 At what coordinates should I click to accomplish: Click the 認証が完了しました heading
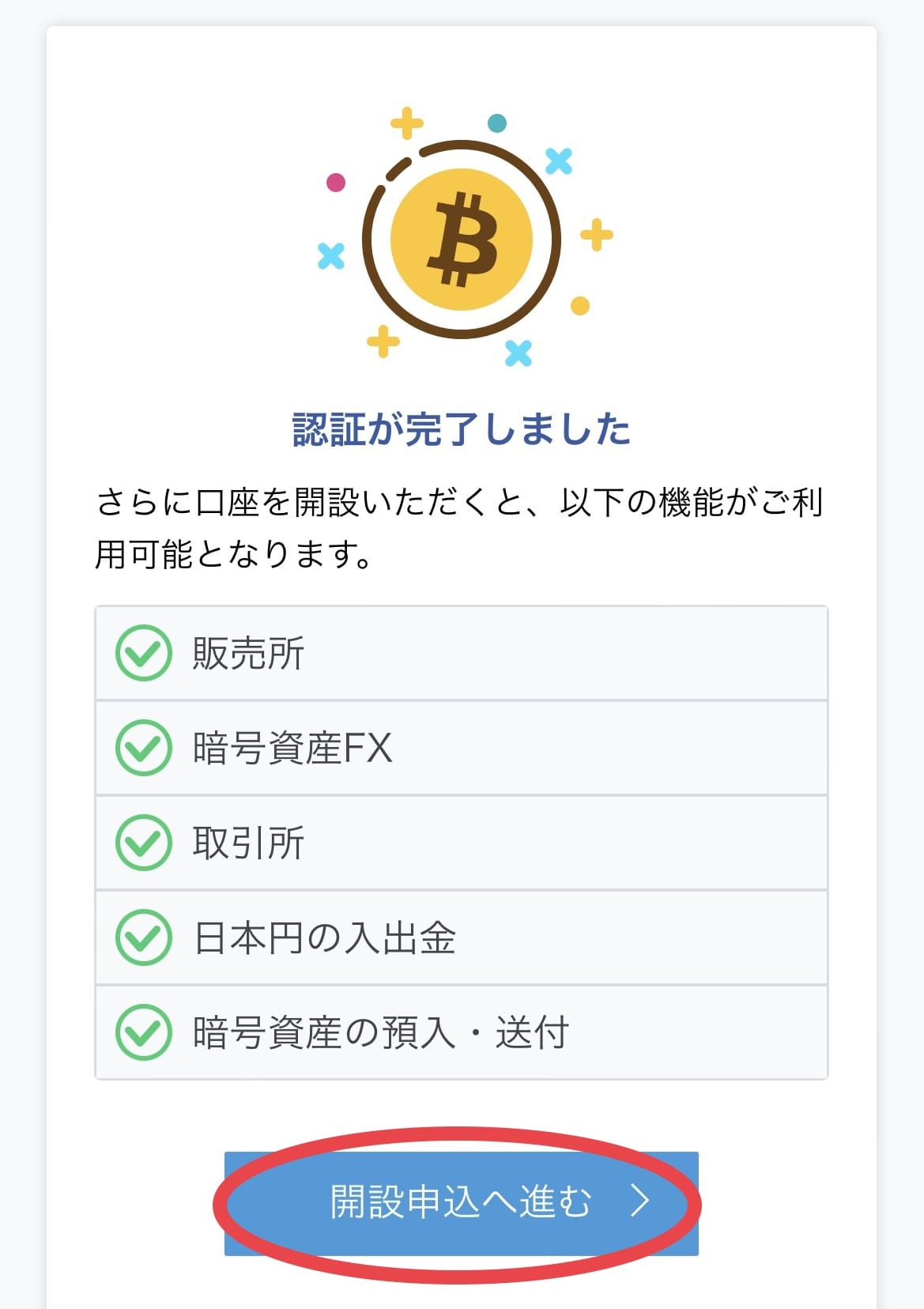[x=462, y=429]
